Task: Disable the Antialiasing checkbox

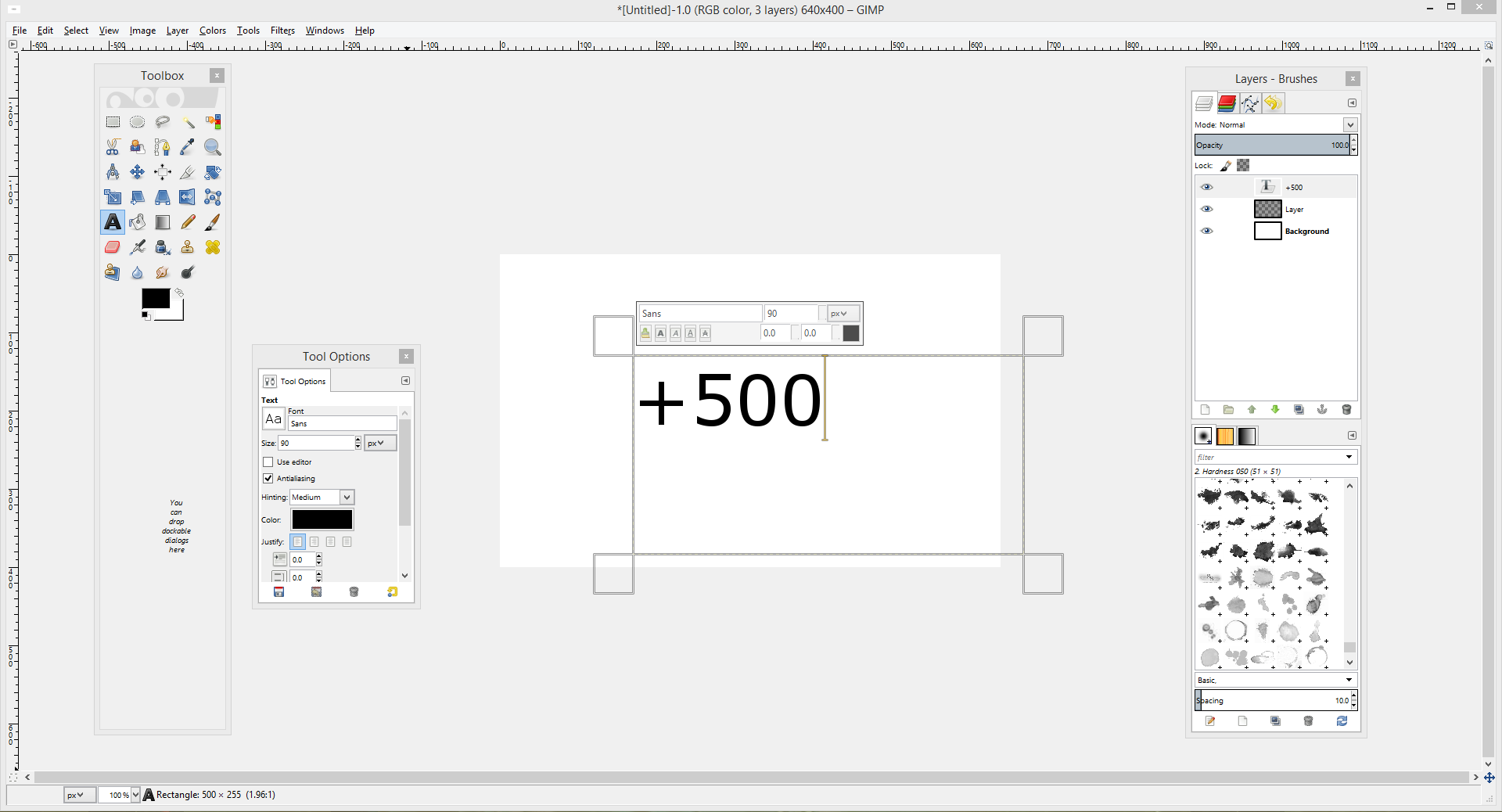Action: click(x=268, y=479)
